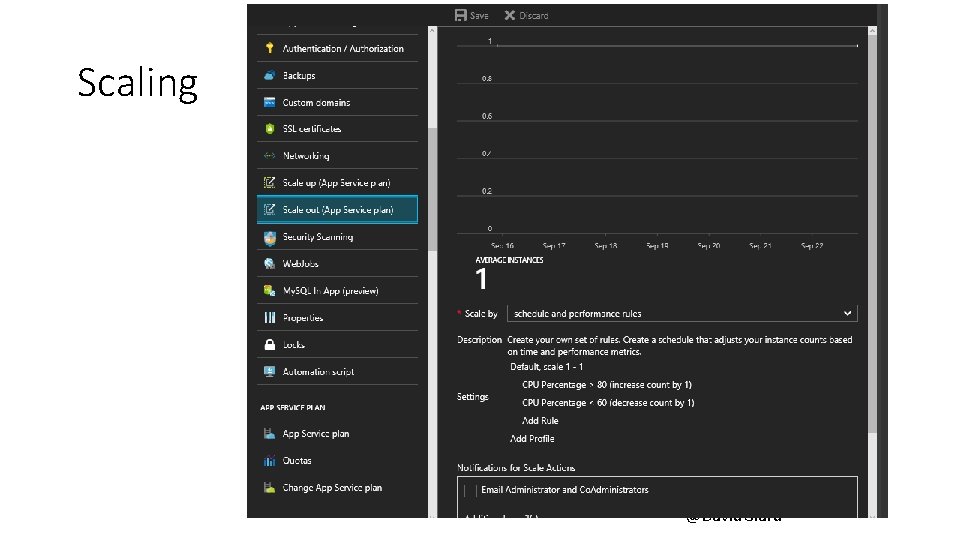Click the MySQL In App icon
960x540 pixels.
click(x=269, y=290)
